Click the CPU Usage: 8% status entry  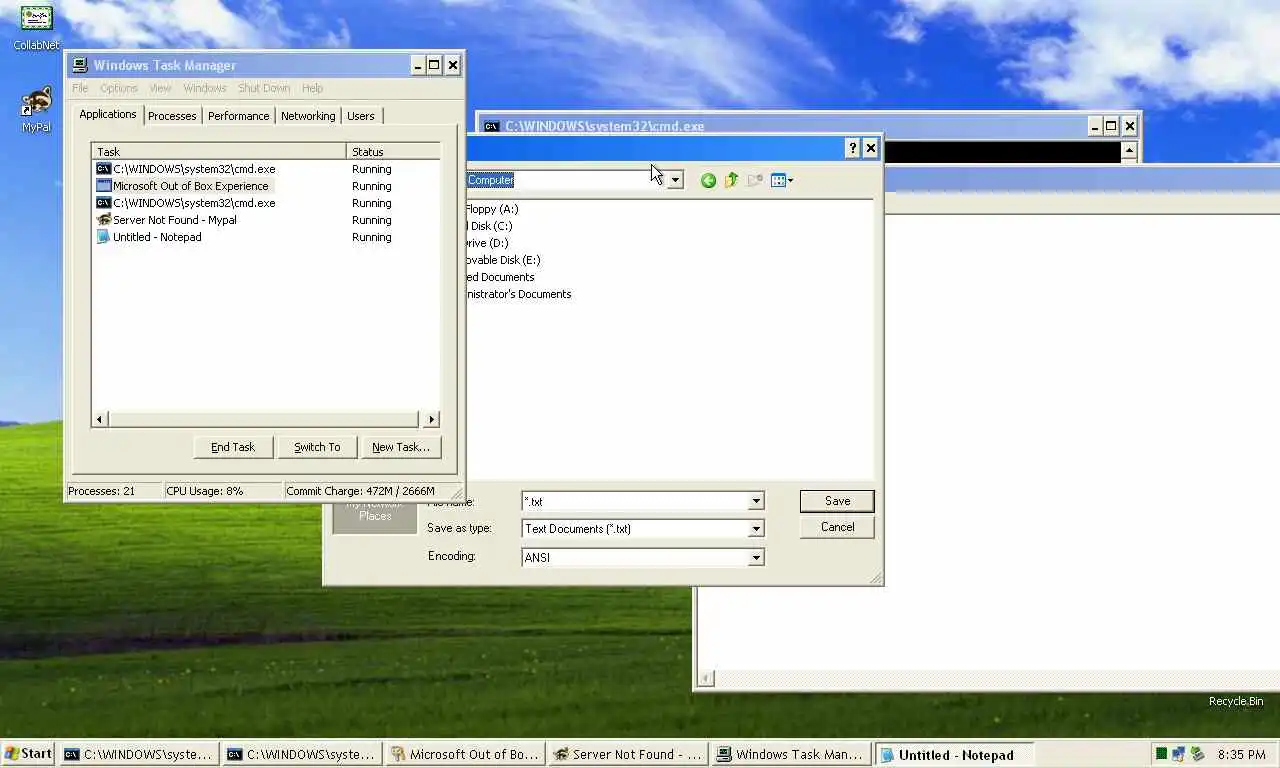(x=223, y=491)
